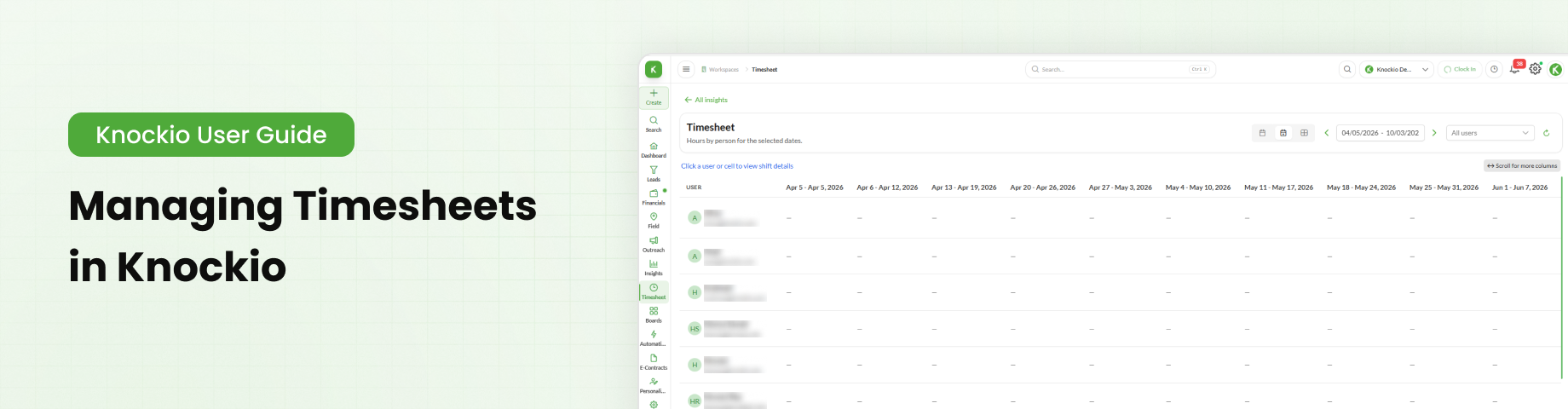Click the Scroll for more columns hint
Image resolution: width=1568 pixels, height=409 pixels.
click(1522, 166)
